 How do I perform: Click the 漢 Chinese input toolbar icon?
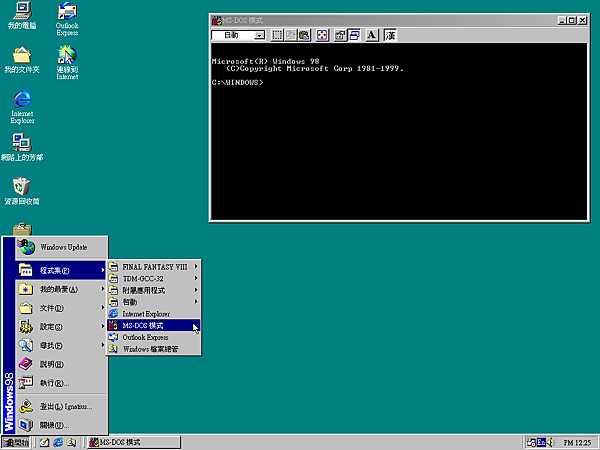390,36
